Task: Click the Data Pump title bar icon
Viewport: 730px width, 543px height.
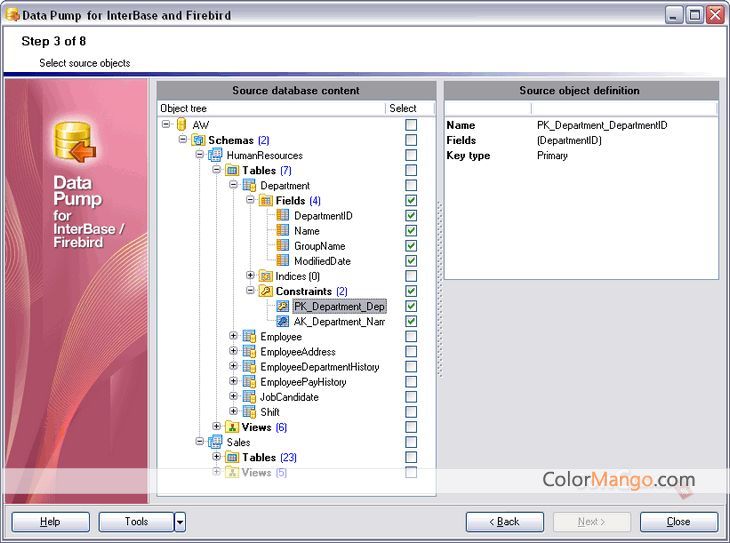Action: point(13,14)
